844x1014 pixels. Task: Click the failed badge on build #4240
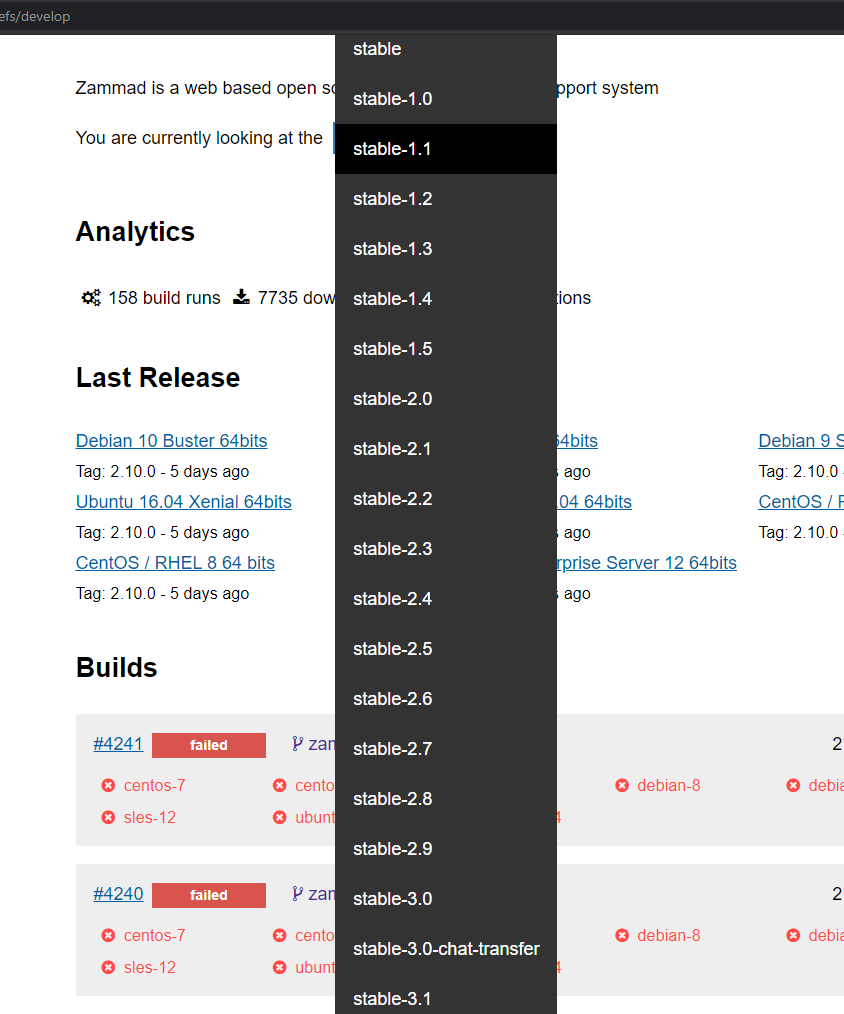click(x=209, y=895)
